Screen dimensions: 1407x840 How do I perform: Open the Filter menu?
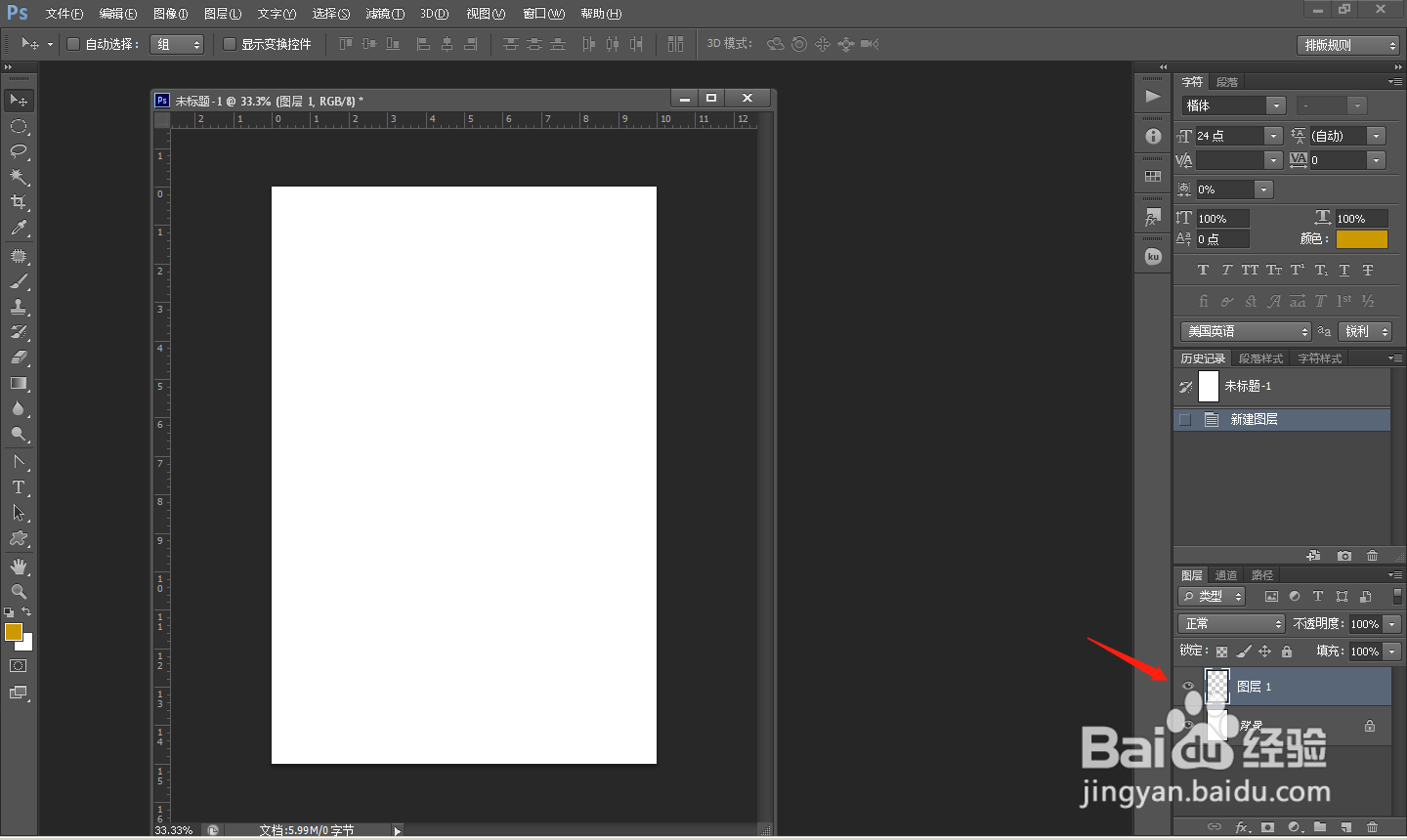pos(384,14)
